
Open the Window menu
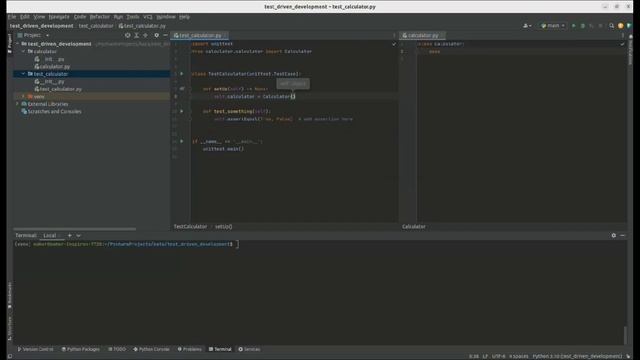[x=166, y=17]
